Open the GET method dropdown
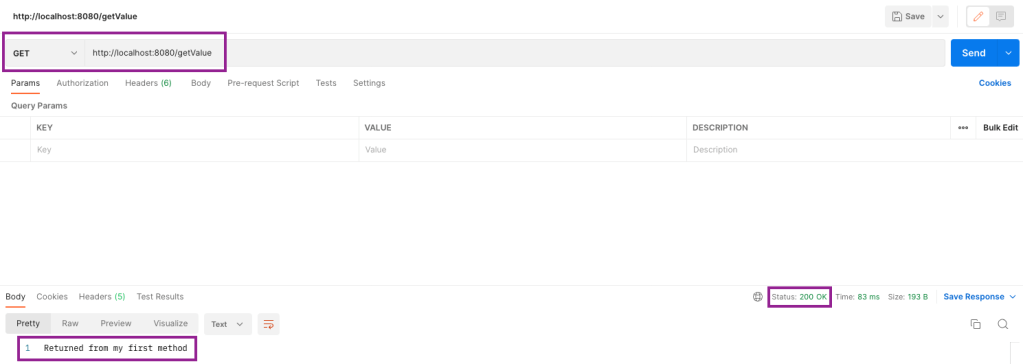This screenshot has height=364, width=1023. pos(45,53)
